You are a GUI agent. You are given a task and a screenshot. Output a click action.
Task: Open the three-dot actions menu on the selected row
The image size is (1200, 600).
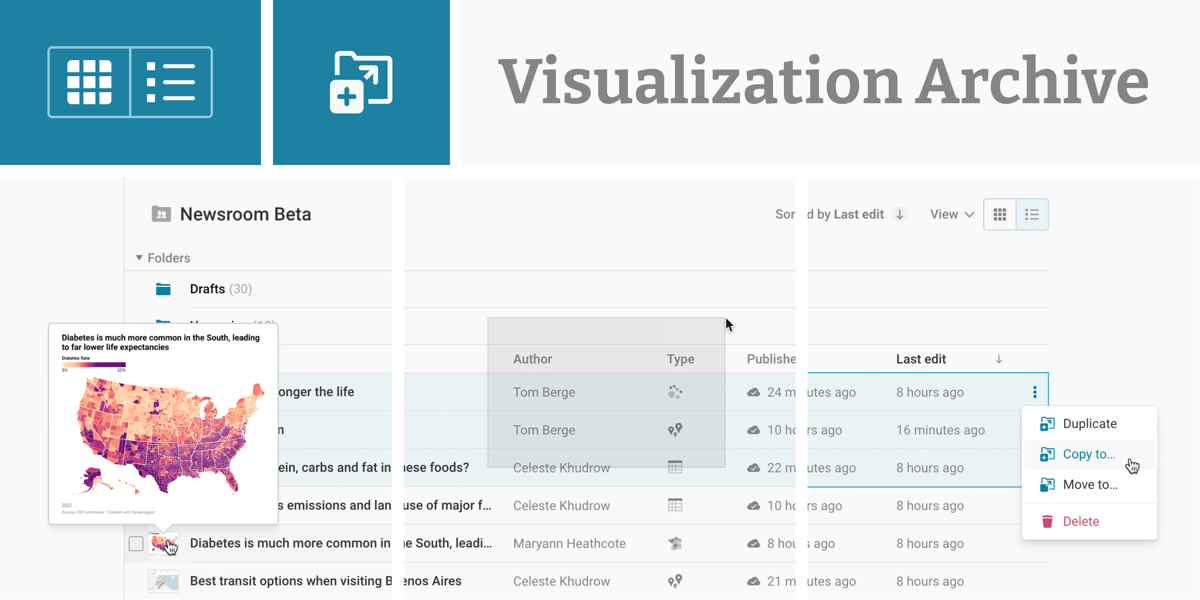(1036, 391)
